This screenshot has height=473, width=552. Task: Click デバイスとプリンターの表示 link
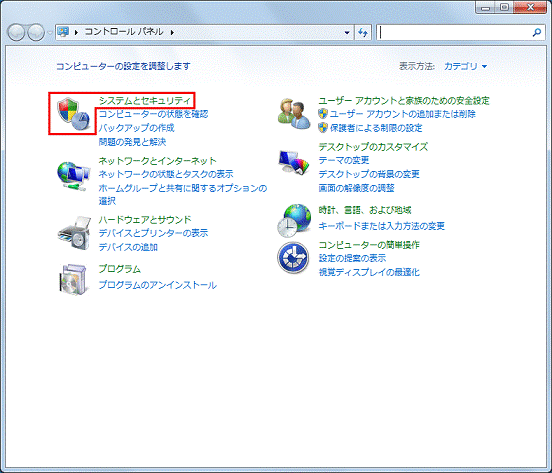153,233
